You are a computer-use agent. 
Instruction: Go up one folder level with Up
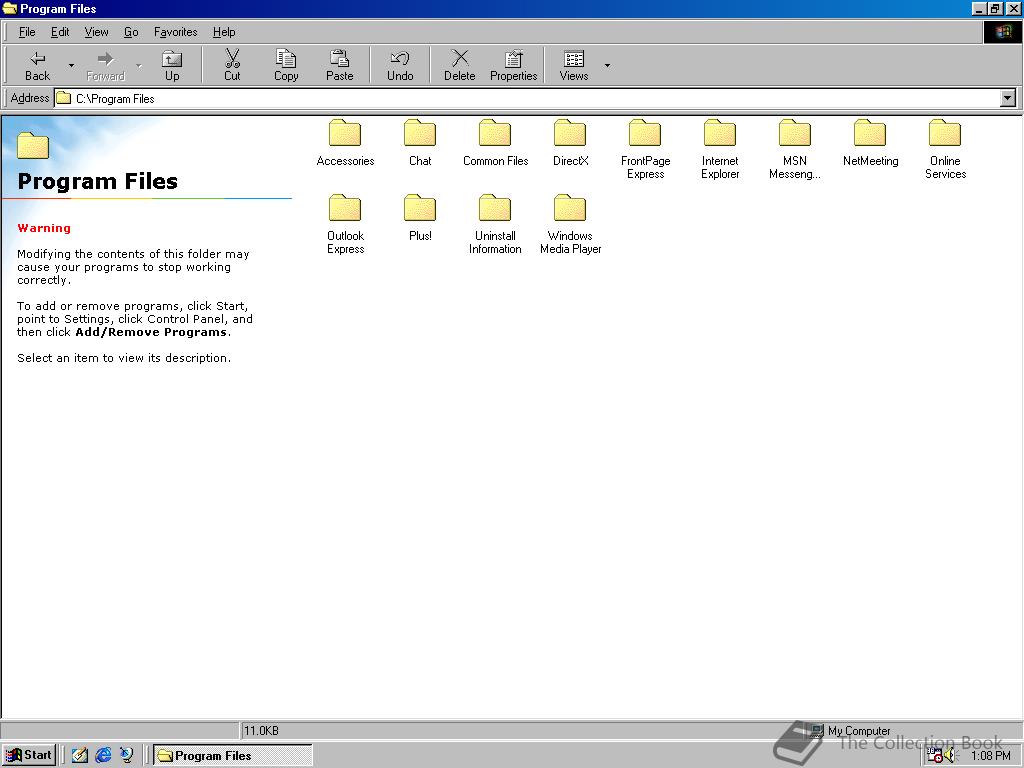pyautogui.click(x=172, y=65)
